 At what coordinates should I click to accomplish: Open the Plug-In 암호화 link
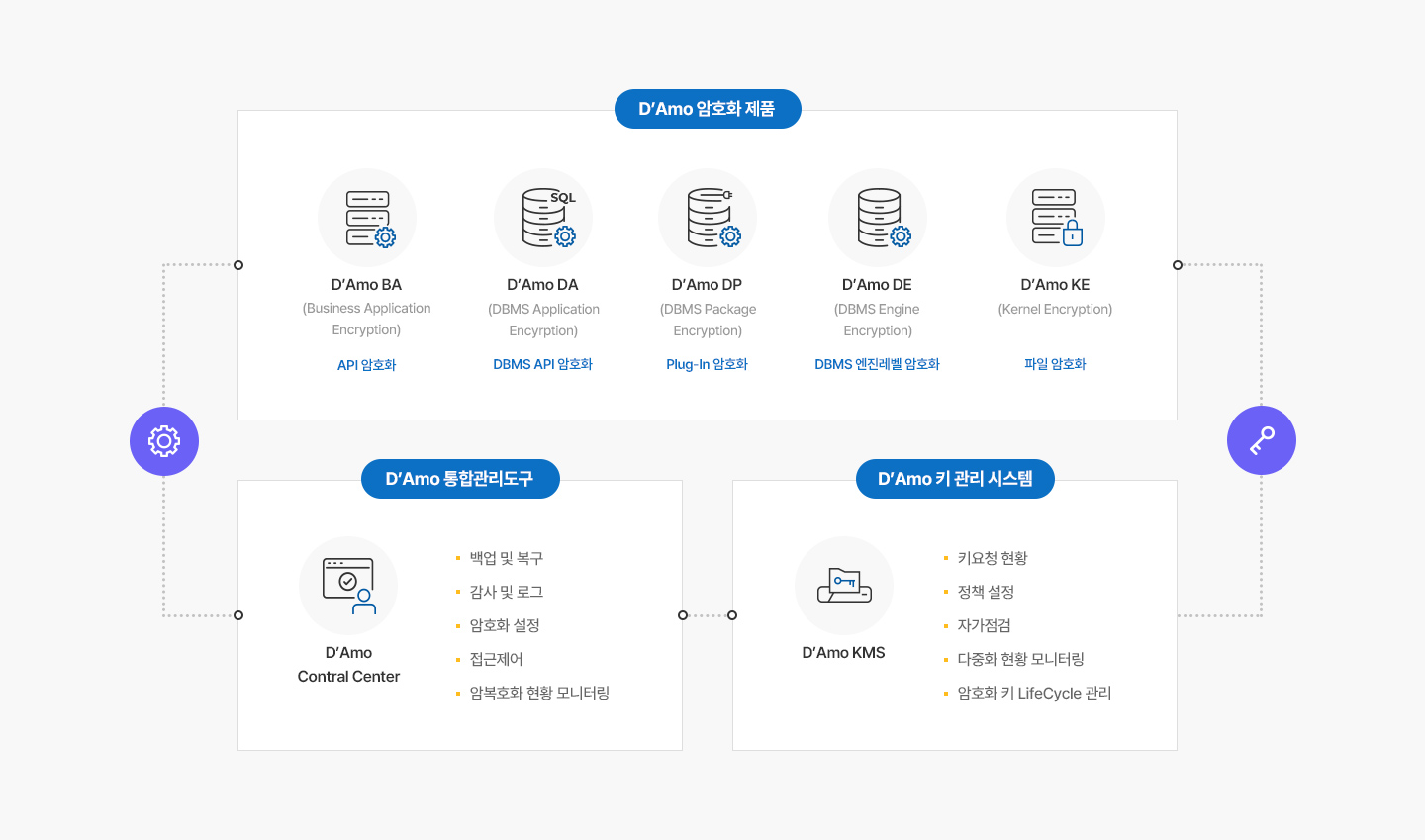(708, 364)
